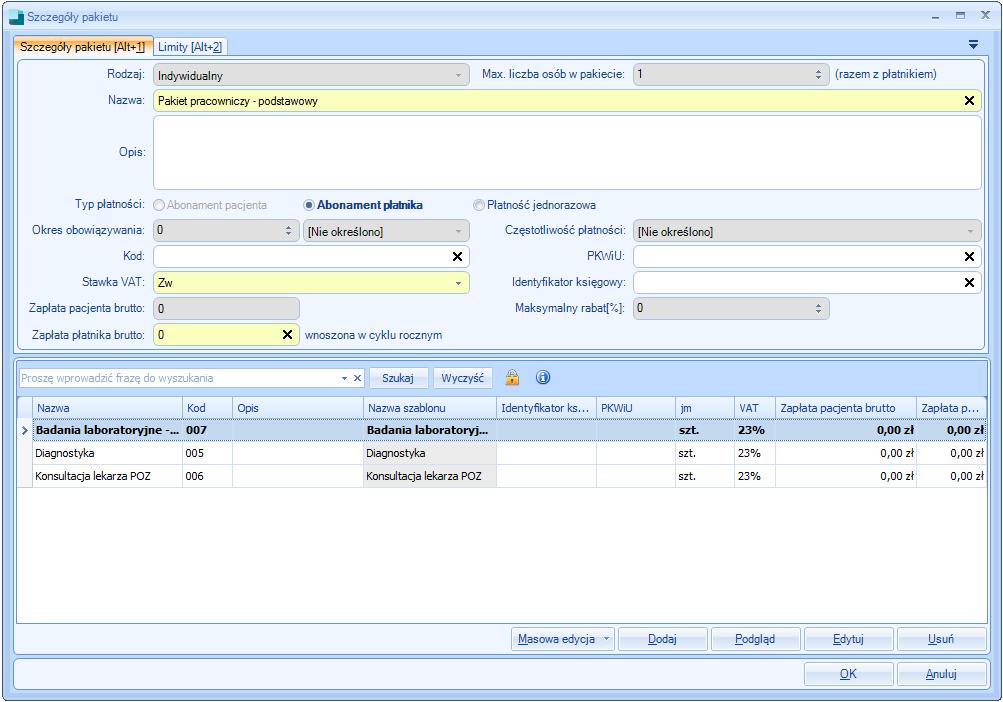This screenshot has height=702, width=1003.
Task: Select Płatność jednorazowa radio button
Action: tap(478, 205)
